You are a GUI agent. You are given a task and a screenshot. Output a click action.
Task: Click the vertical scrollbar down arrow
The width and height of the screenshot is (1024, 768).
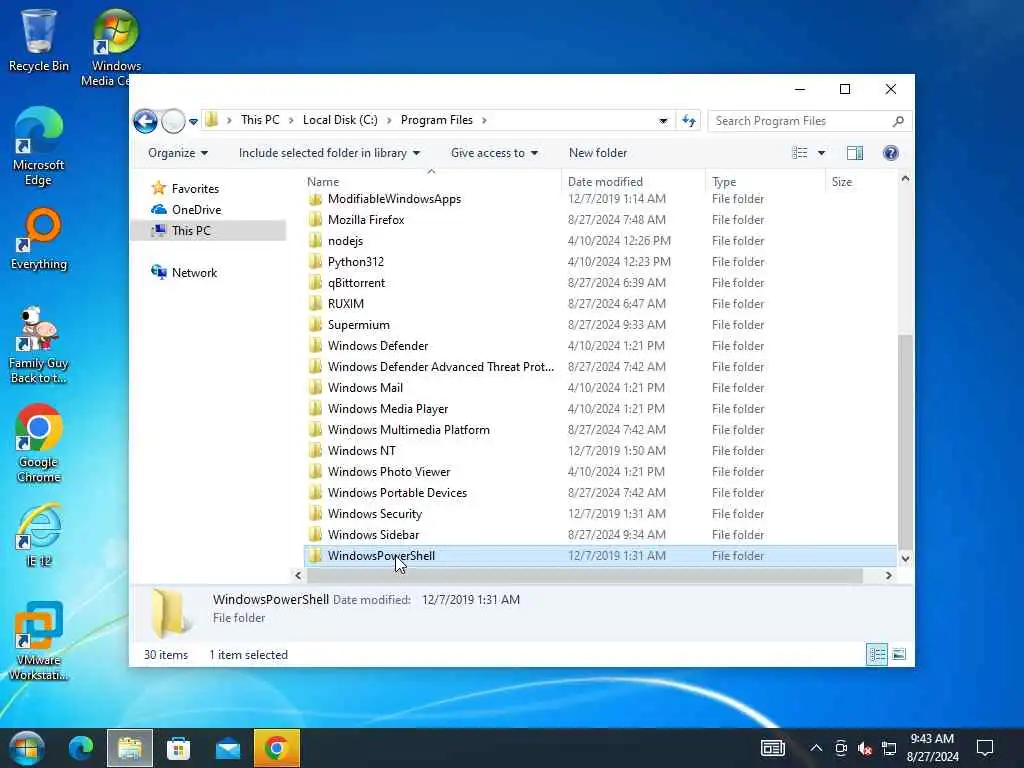[905, 558]
